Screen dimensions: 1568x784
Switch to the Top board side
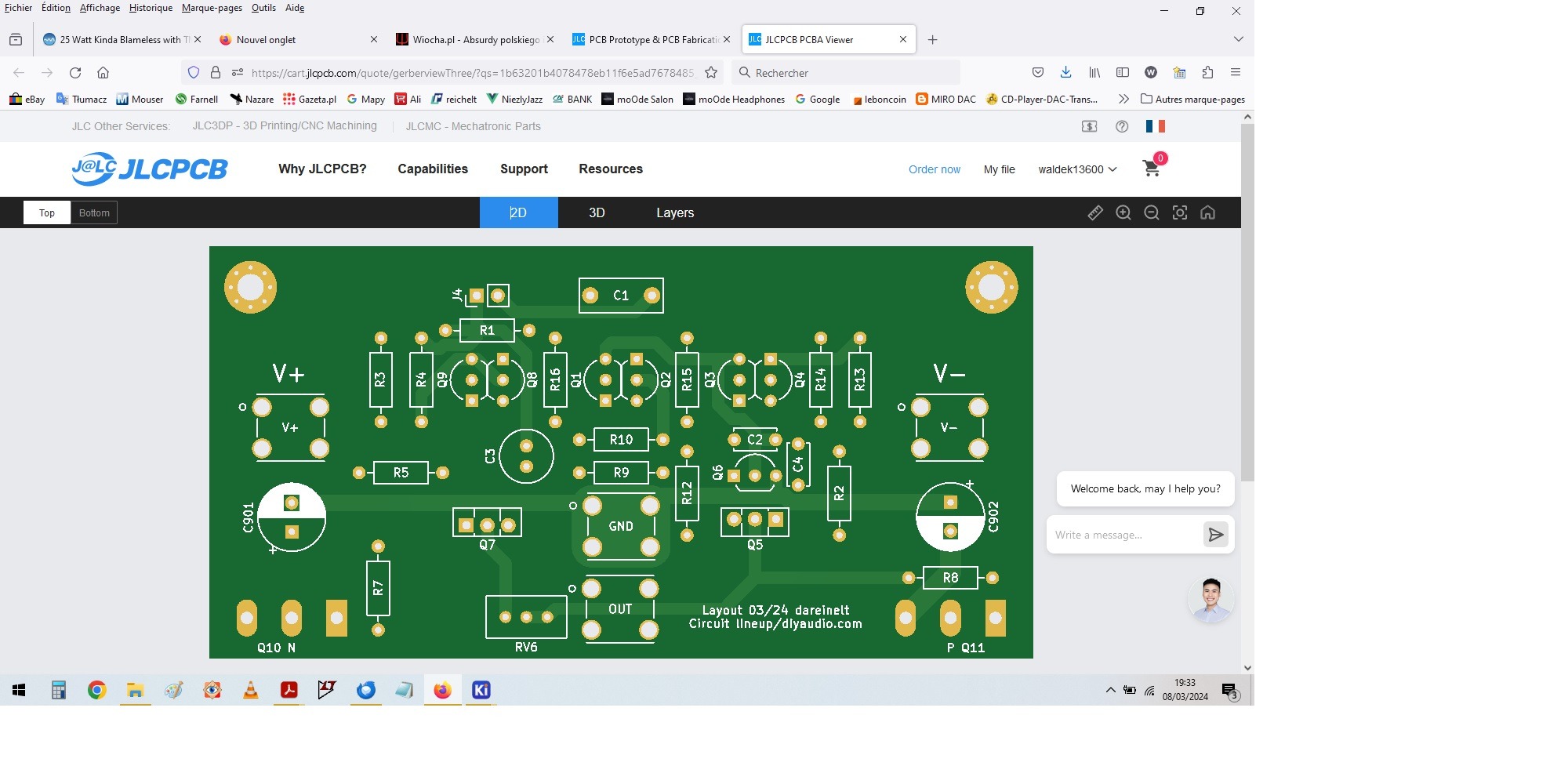pos(47,212)
